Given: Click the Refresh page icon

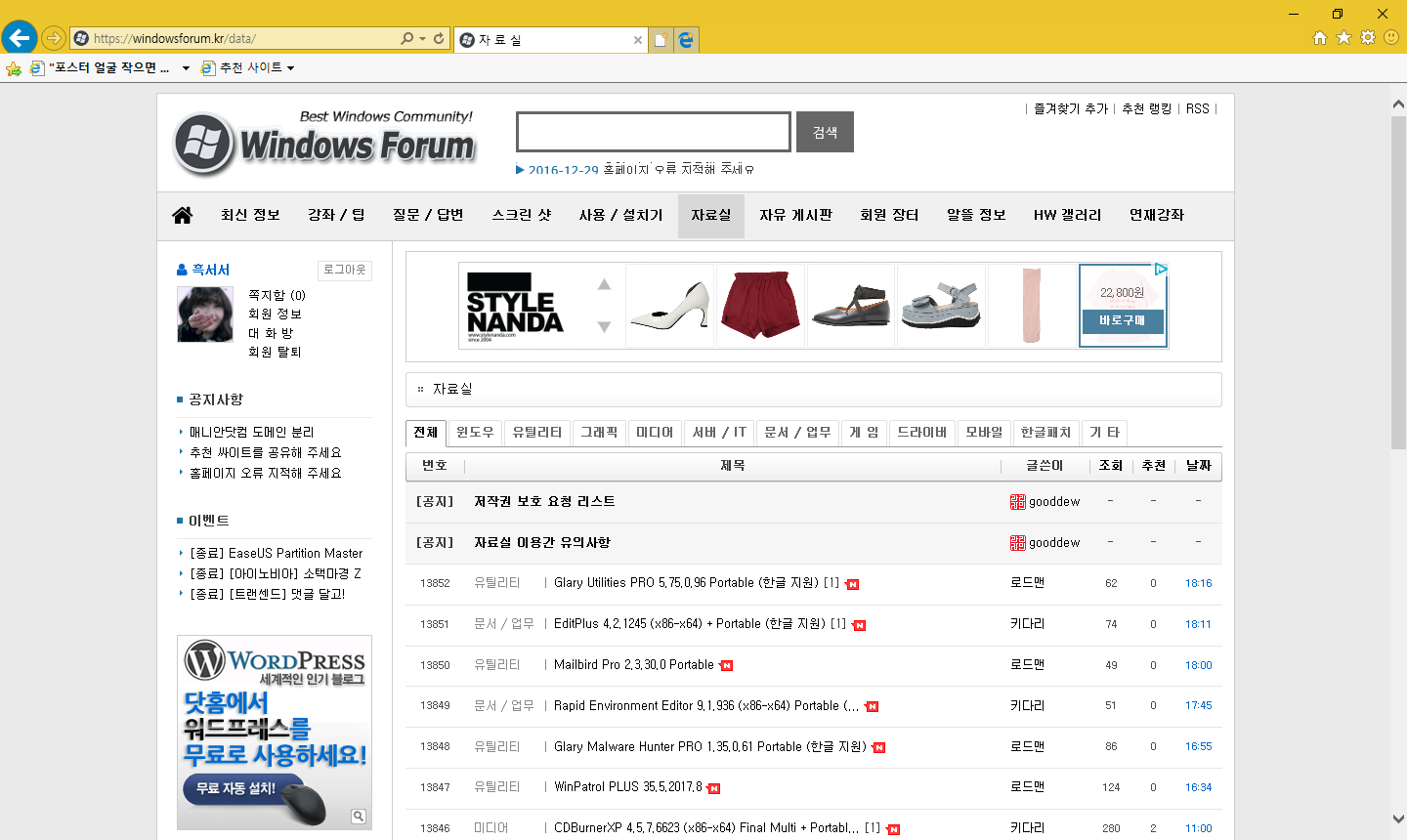Looking at the screenshot, I should (x=439, y=38).
